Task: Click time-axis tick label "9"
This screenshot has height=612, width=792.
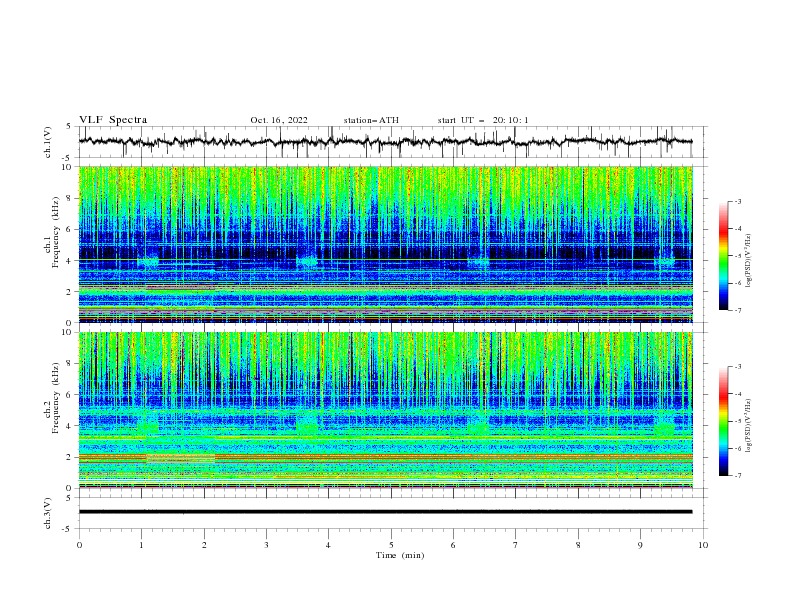Action: [x=640, y=545]
